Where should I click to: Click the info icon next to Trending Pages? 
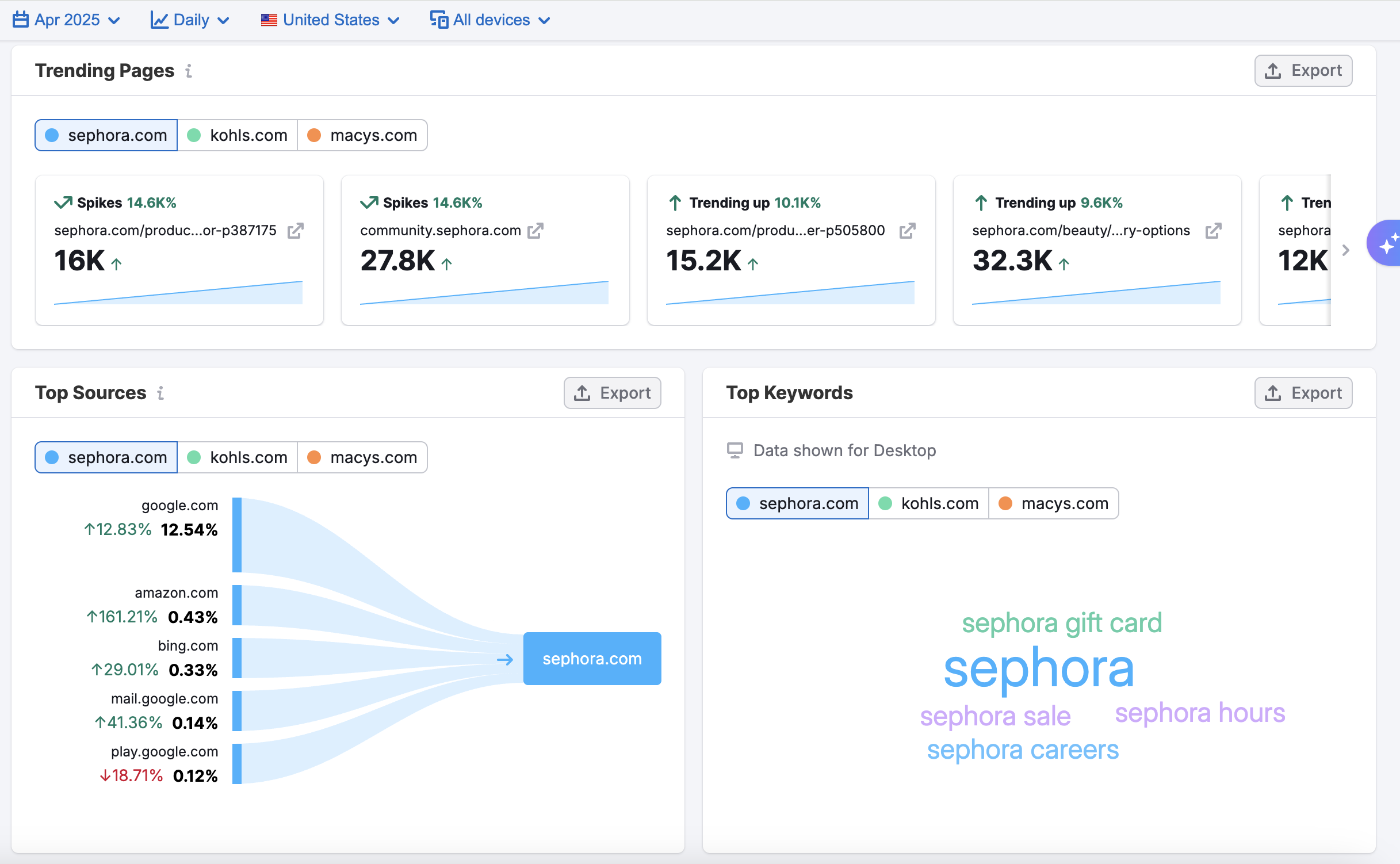[189, 71]
